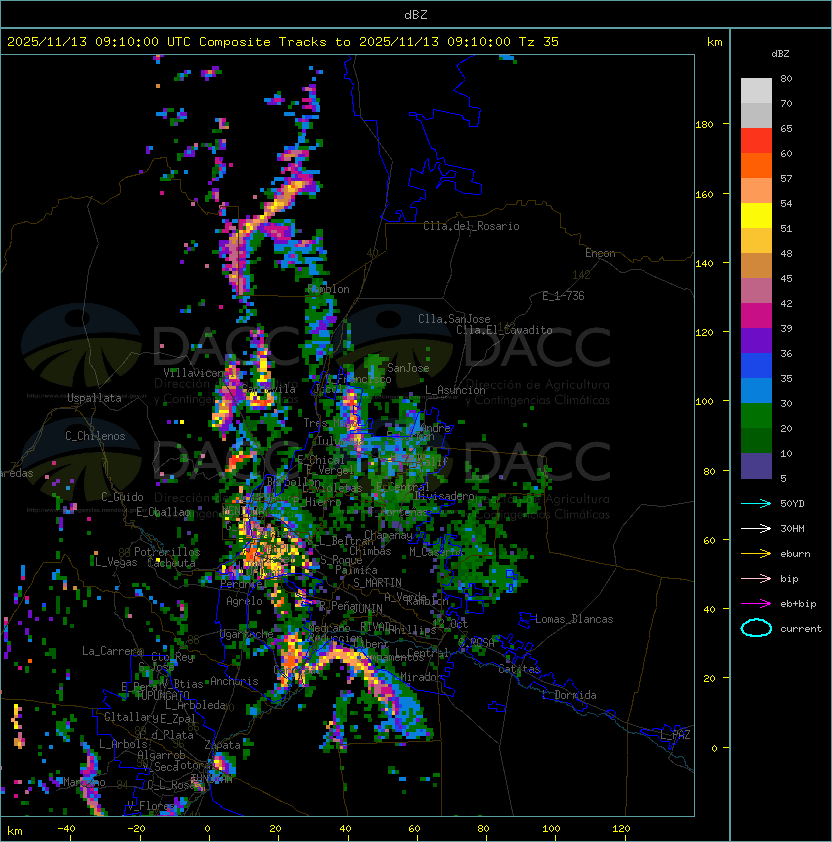Click the eb+bip legend label
The height and width of the screenshot is (842, 832).
pos(798,604)
